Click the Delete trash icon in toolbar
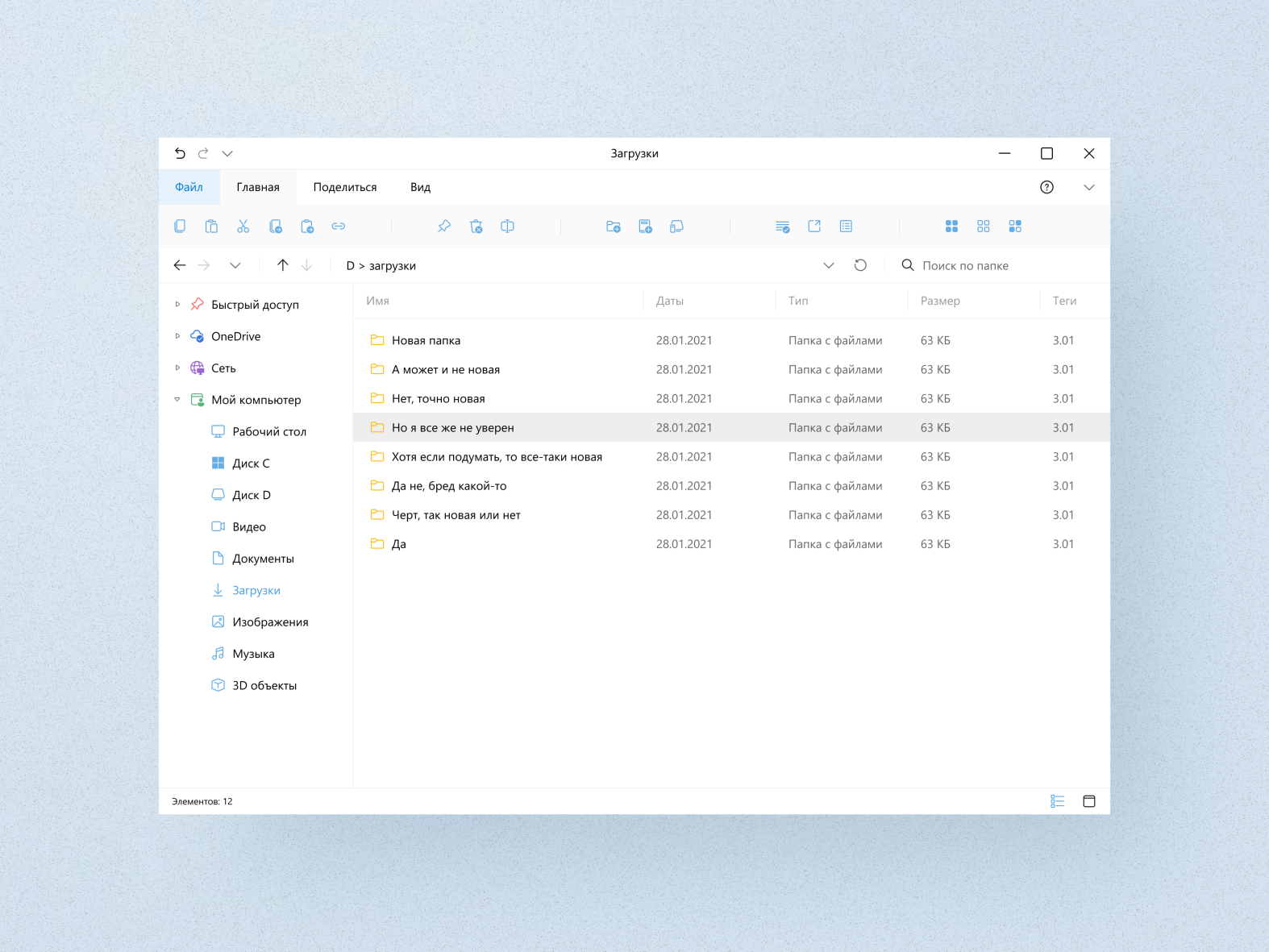This screenshot has width=1269, height=952. coord(476,227)
